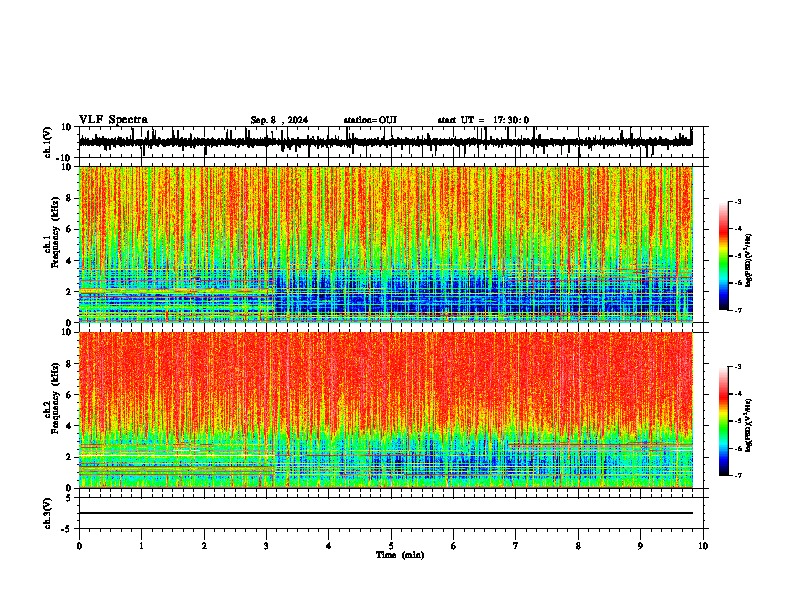This screenshot has height=612, width=792.
Task: Click the ch.1(V) axis '-10' tick label
Action: point(65,158)
